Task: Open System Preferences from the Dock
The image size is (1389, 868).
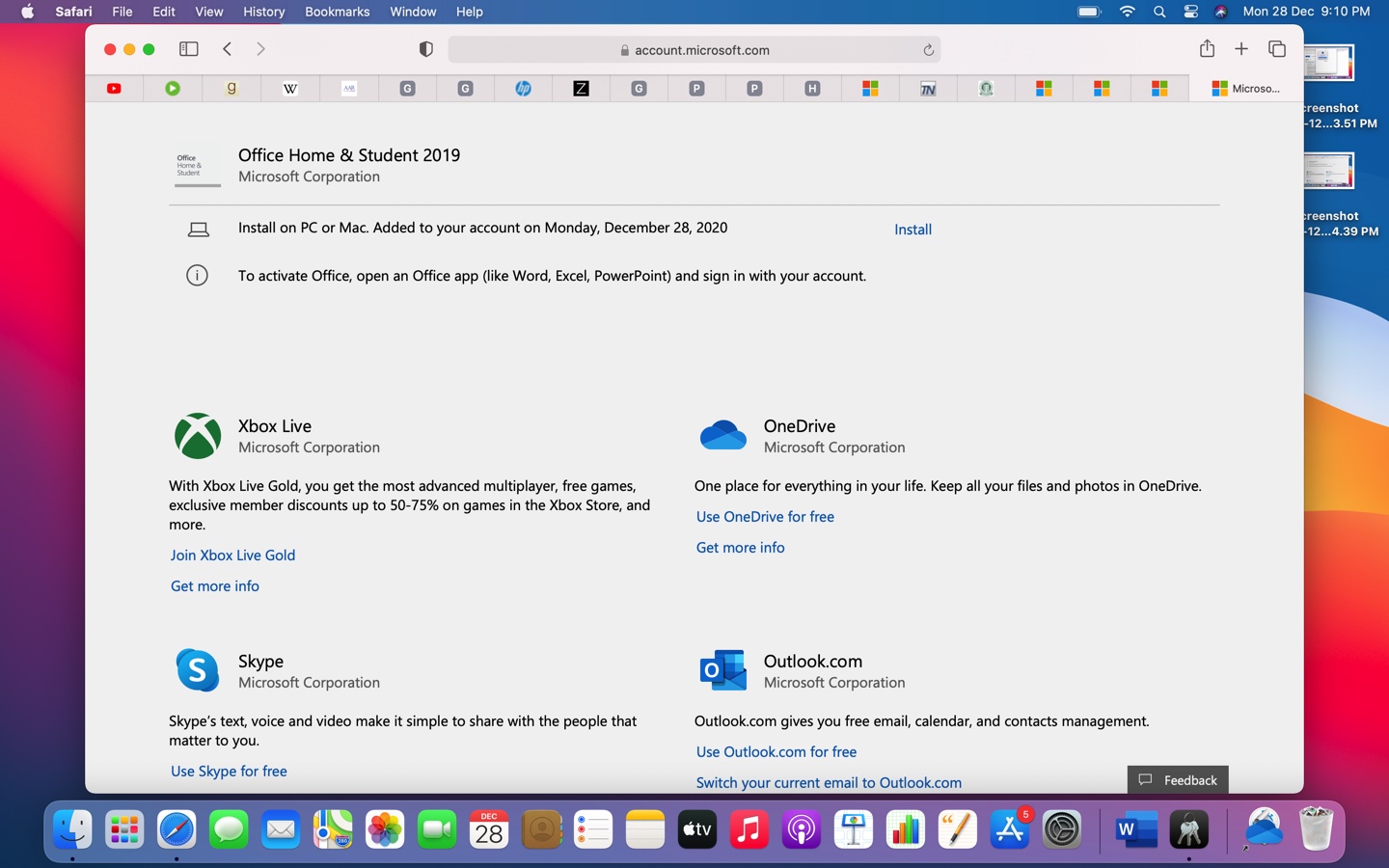Action: [1061, 829]
